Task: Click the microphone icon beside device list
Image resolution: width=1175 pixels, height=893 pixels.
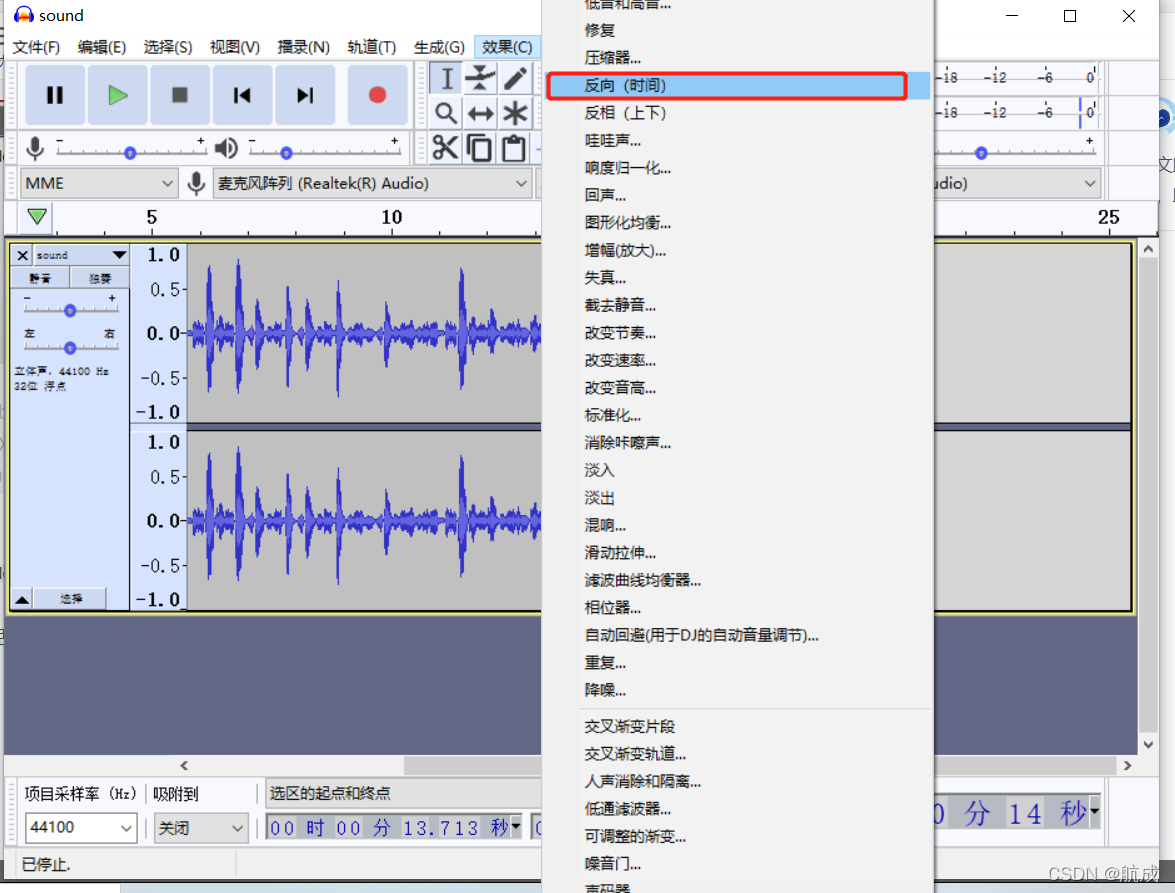Action: [x=196, y=184]
